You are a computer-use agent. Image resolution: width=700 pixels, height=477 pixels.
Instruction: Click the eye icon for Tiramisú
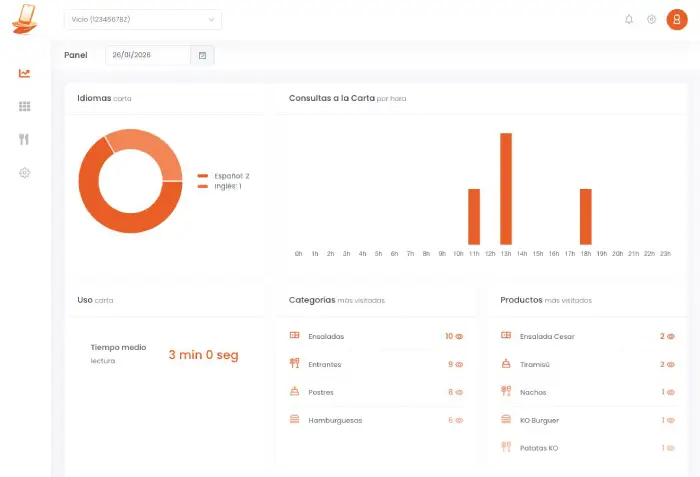click(x=671, y=365)
